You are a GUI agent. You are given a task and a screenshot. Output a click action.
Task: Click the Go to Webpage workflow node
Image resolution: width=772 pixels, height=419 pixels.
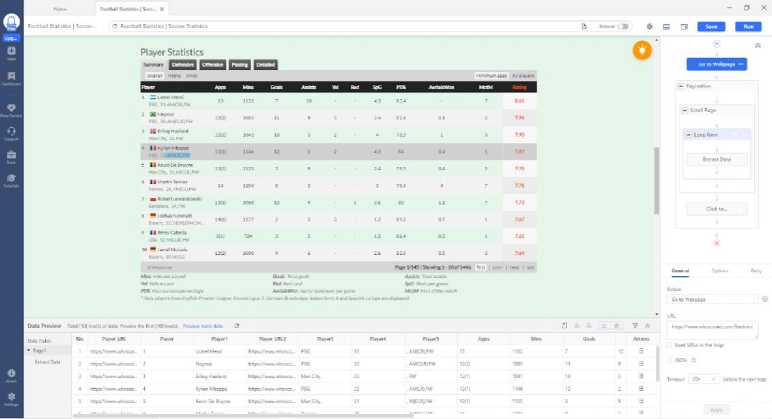tap(716, 64)
